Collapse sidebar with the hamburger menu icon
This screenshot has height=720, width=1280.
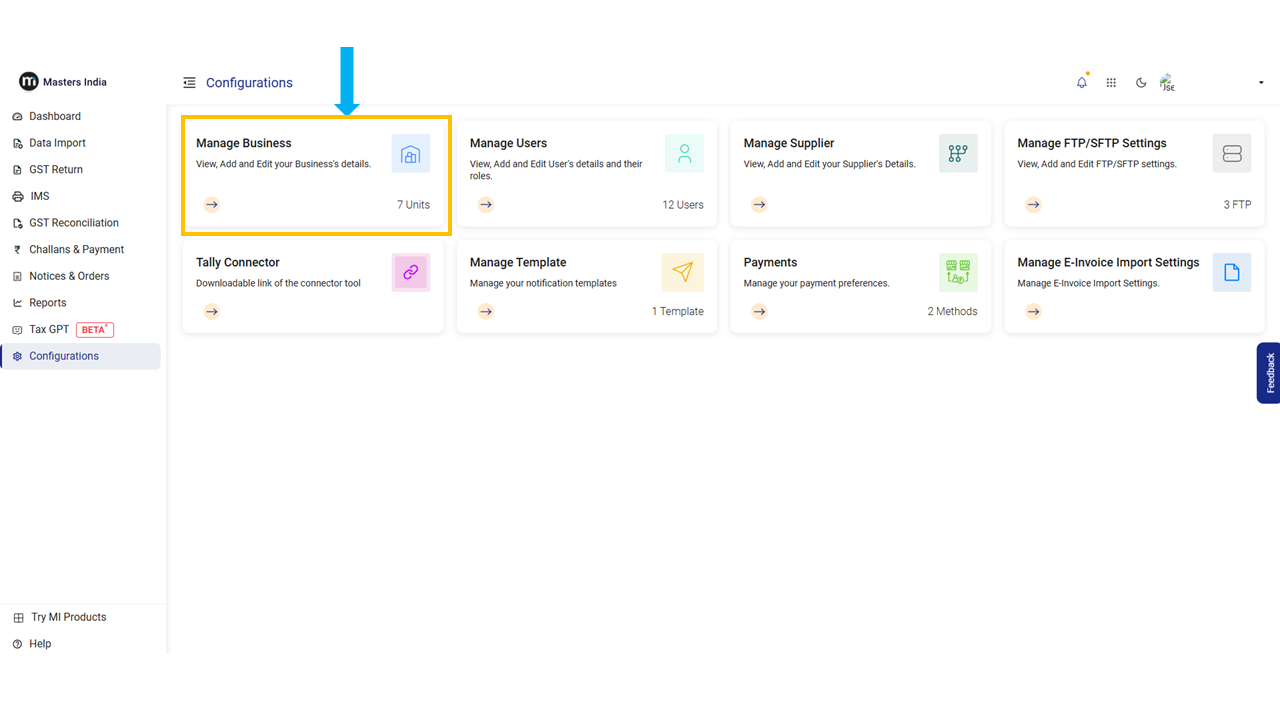(189, 83)
